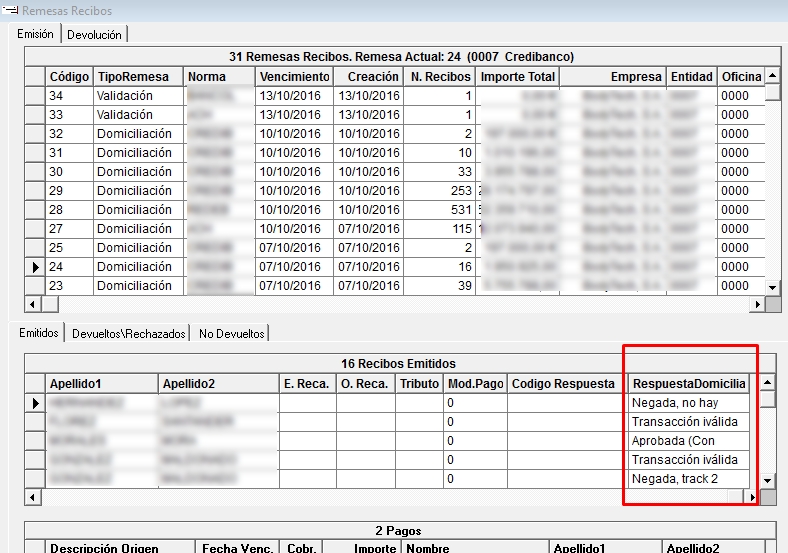The height and width of the screenshot is (553, 788).
Task: Click the Importe column header in Pagos
Action: click(x=362, y=547)
